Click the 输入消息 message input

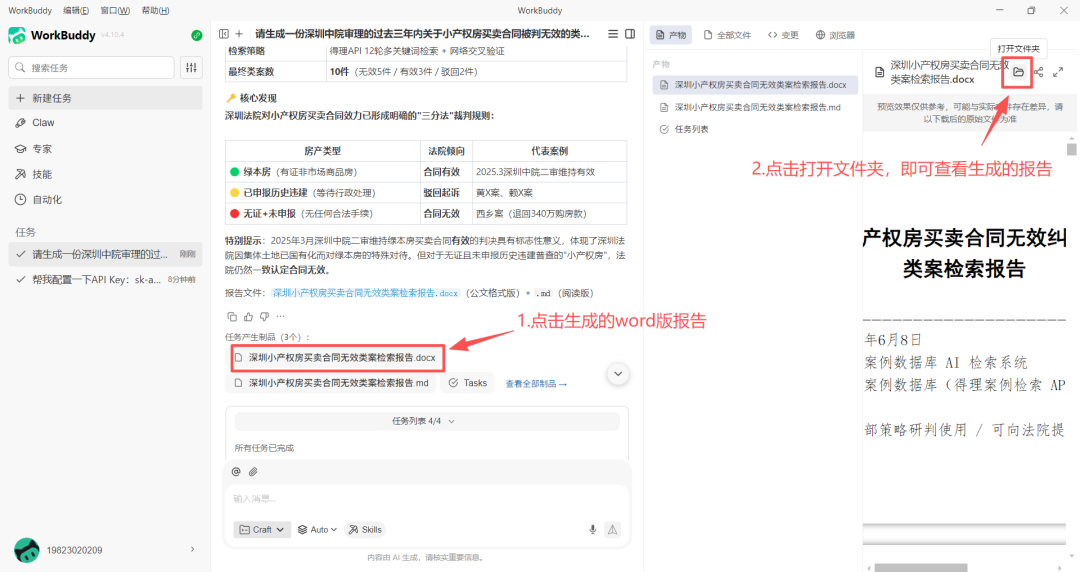pos(427,498)
